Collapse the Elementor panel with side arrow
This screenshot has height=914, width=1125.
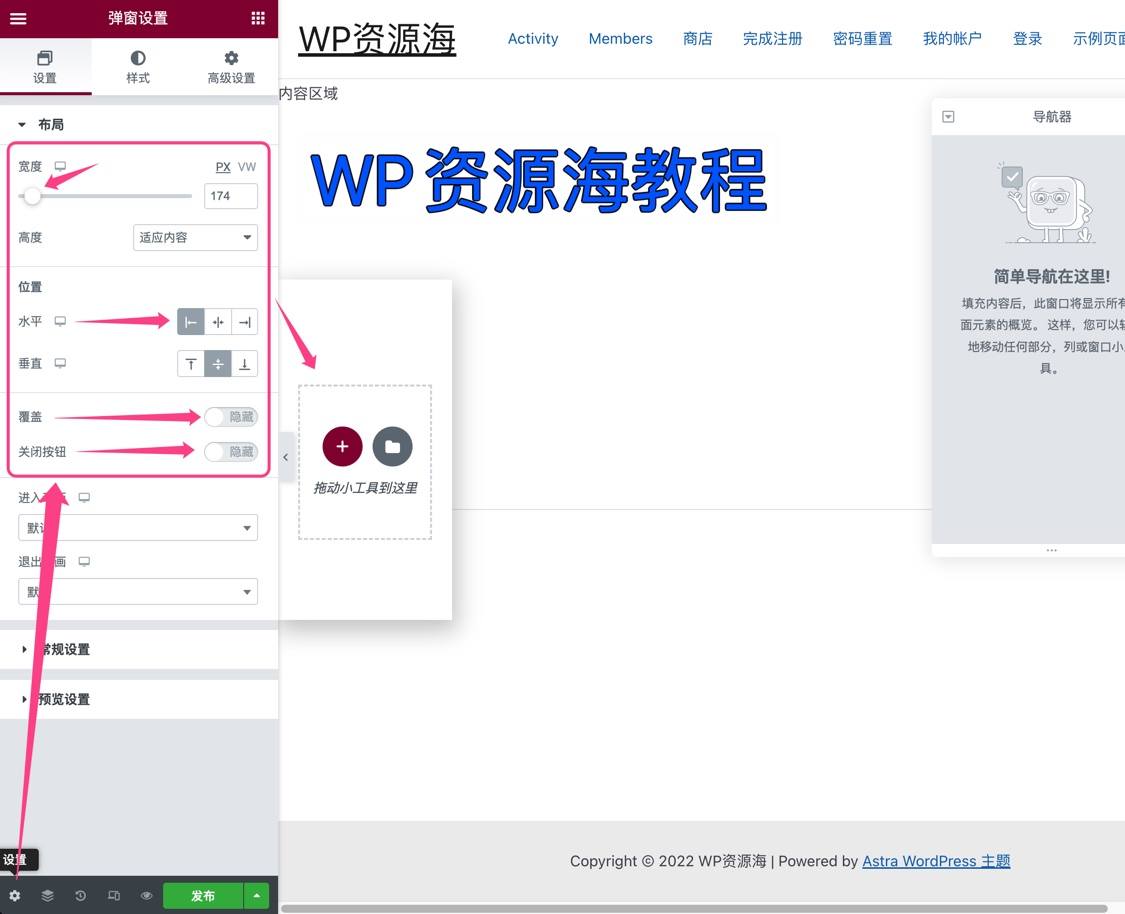[x=286, y=457]
